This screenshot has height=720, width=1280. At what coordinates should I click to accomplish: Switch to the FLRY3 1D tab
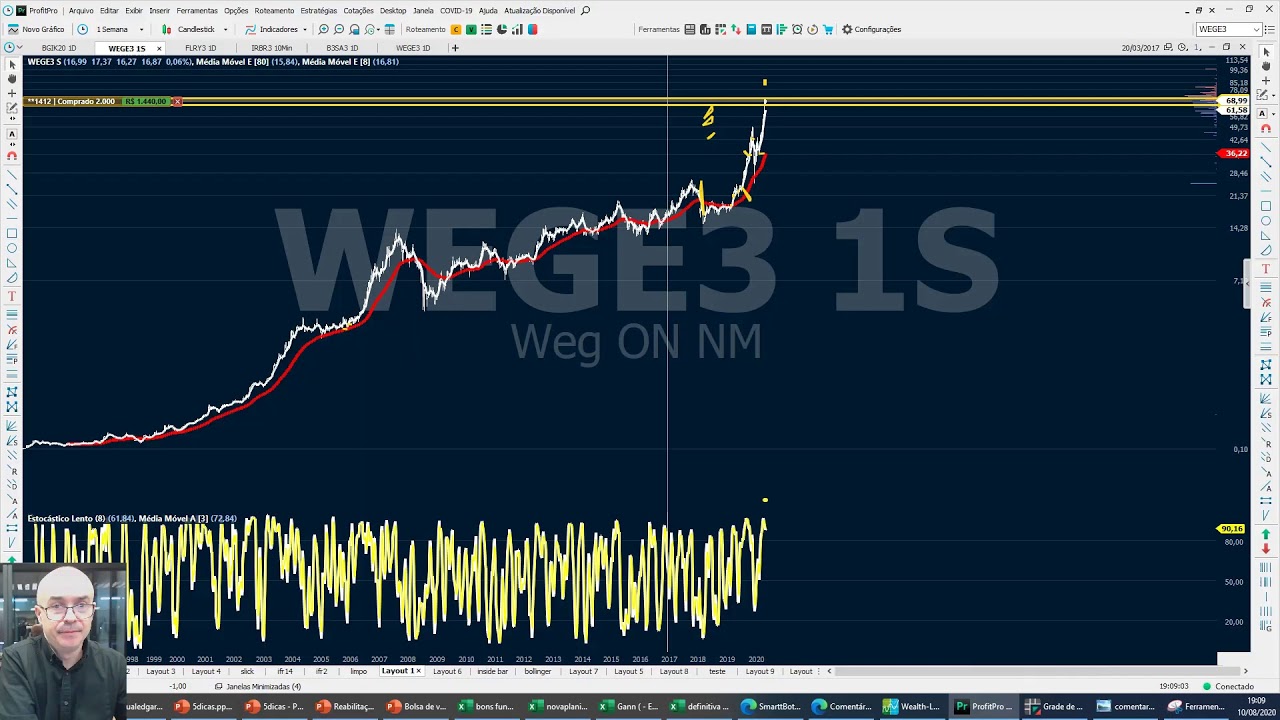pos(200,48)
